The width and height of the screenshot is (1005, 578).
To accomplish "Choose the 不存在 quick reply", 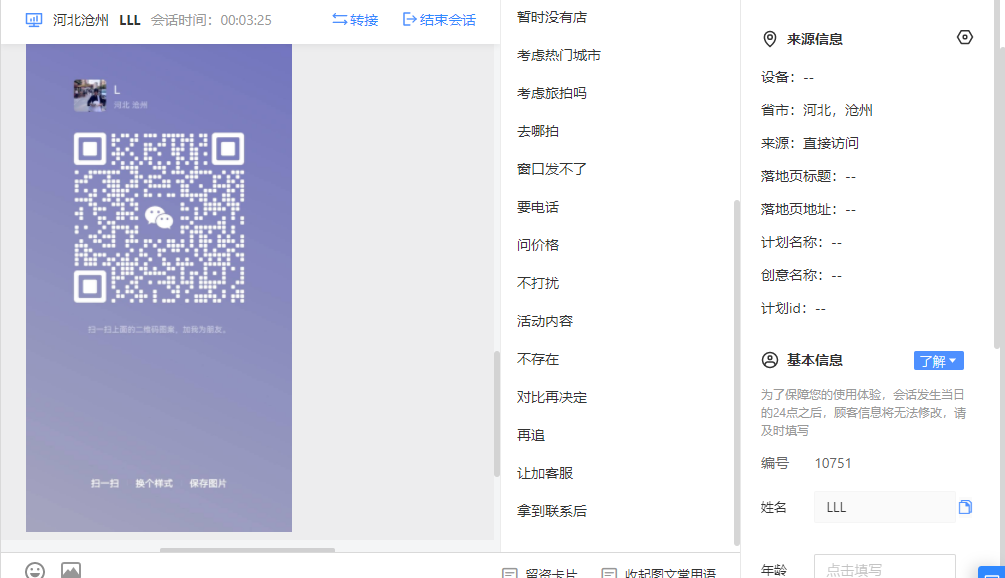I will click(538, 359).
